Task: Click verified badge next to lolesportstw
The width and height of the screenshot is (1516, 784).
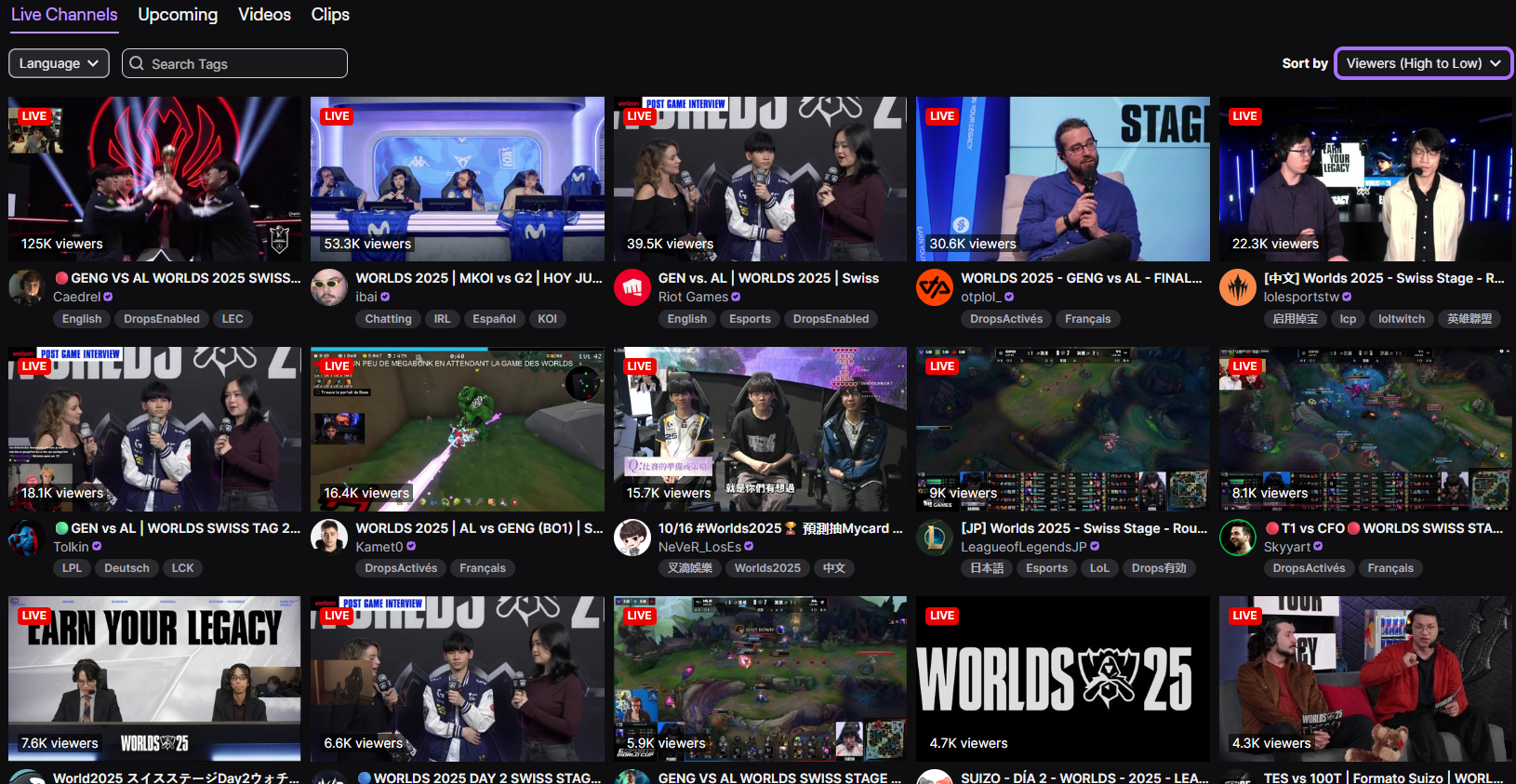Action: pos(1347,298)
